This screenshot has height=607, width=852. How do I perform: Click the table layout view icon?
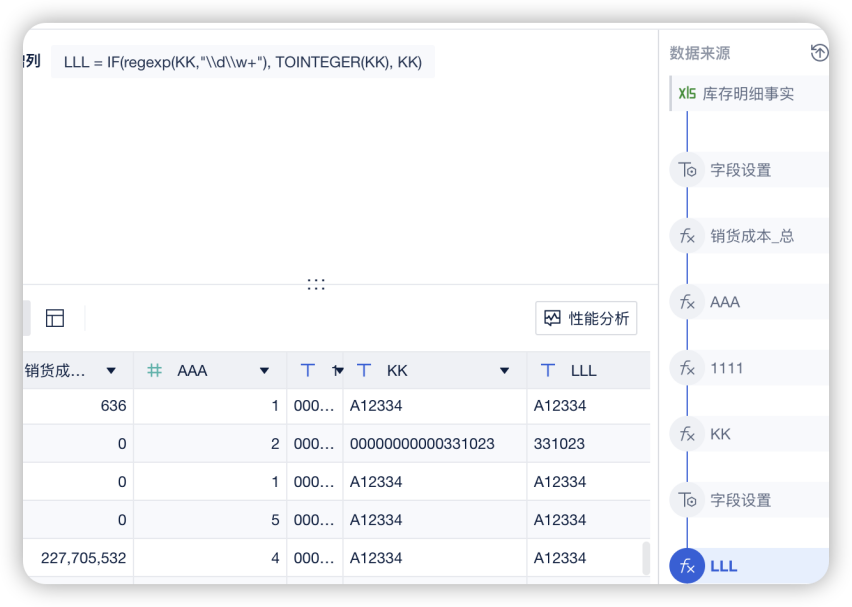coord(55,318)
